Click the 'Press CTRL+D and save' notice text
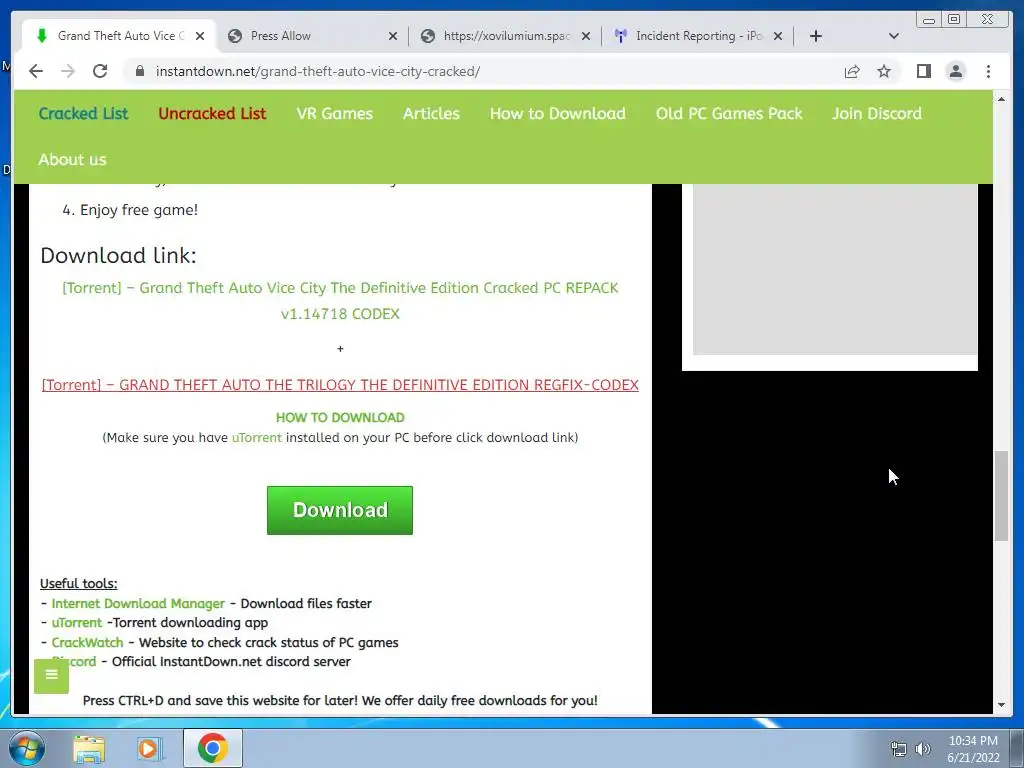Image resolution: width=1024 pixels, height=768 pixels. [340, 701]
